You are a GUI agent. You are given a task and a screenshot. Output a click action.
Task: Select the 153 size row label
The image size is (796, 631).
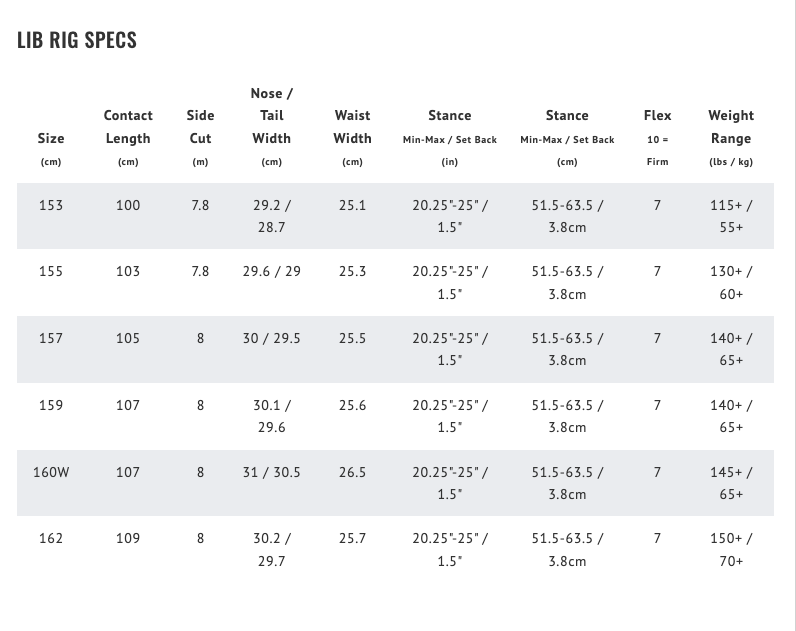(x=51, y=205)
